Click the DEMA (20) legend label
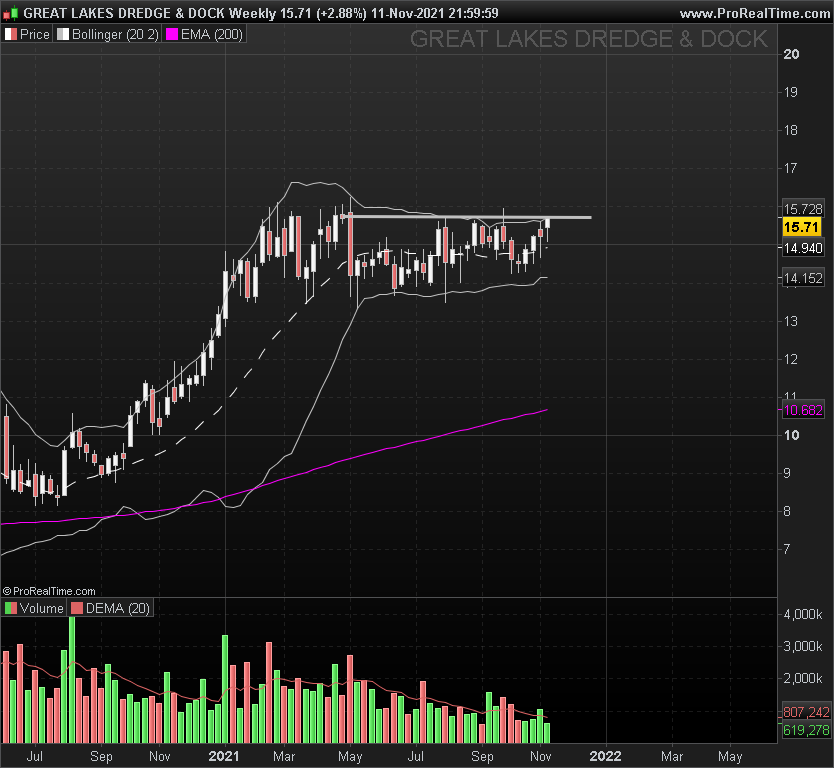834x768 pixels. click(118, 608)
